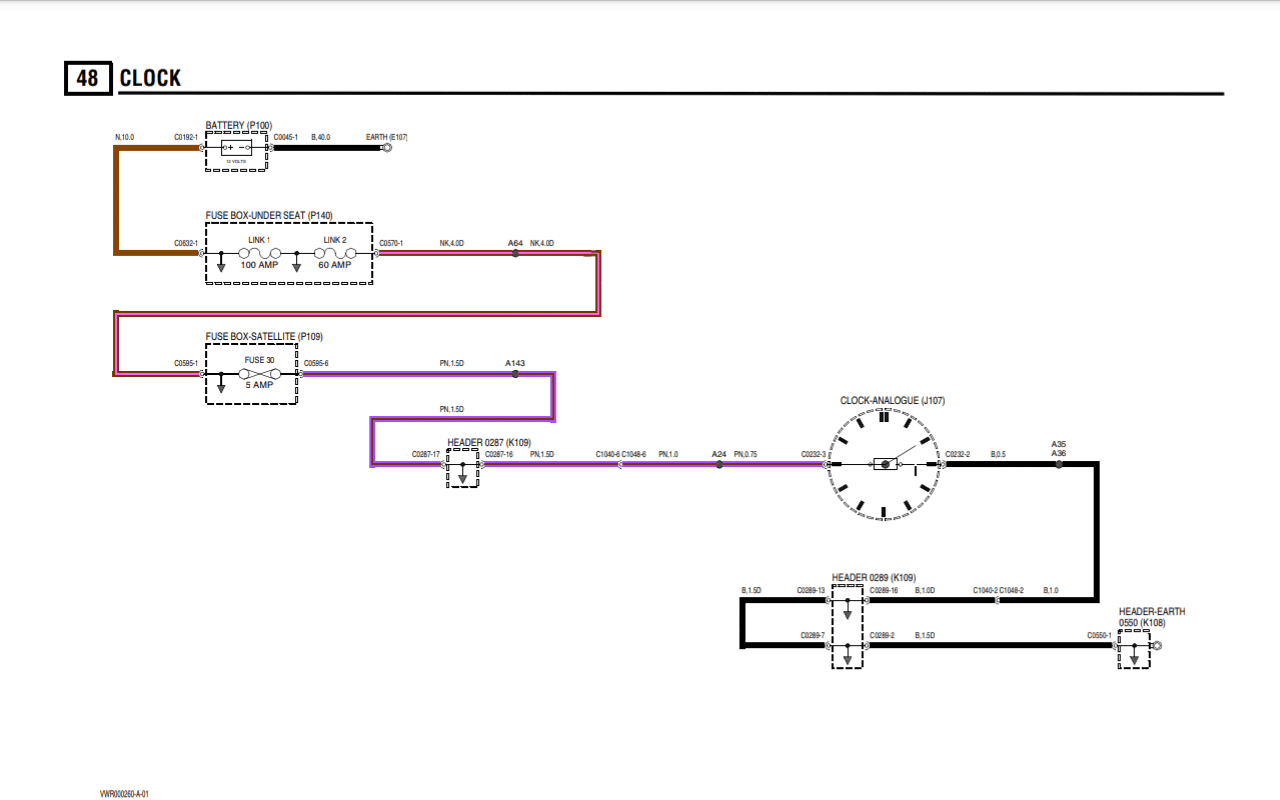Click the C0287-16 connector label

pyautogui.click(x=499, y=454)
